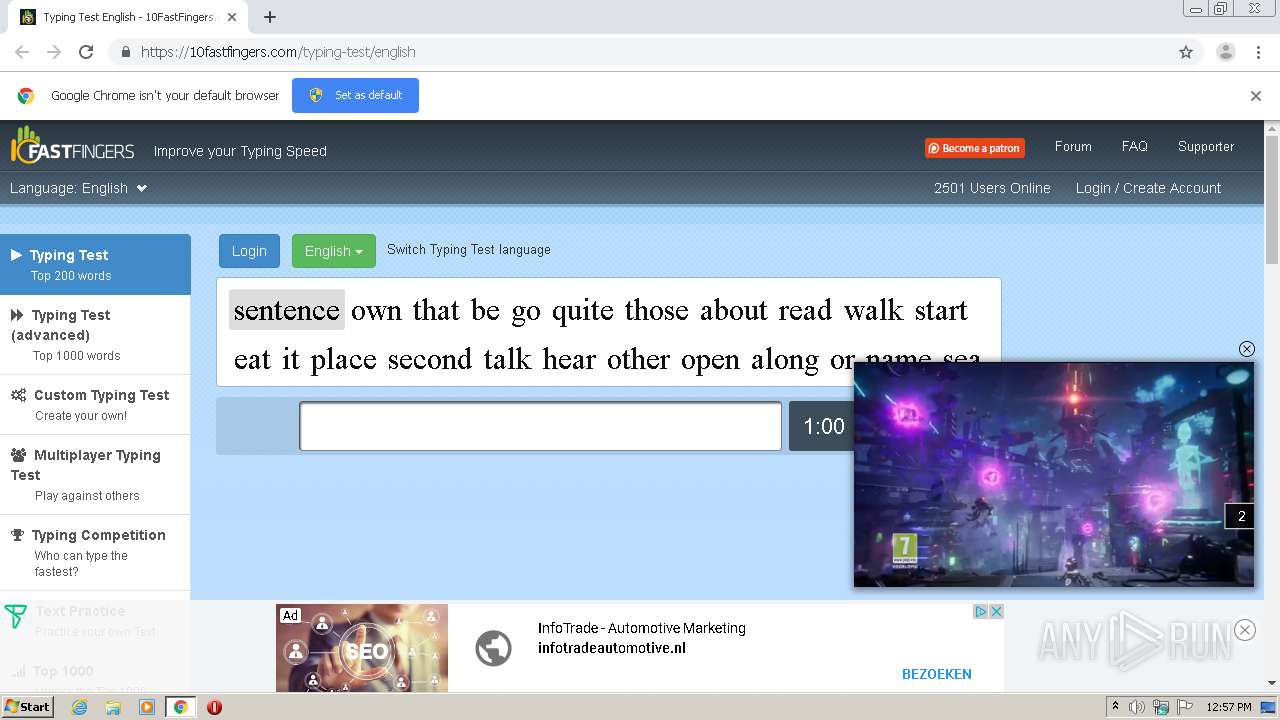Click the red Opera taskbar icon
Screen dimensions: 1280x720
click(214, 707)
